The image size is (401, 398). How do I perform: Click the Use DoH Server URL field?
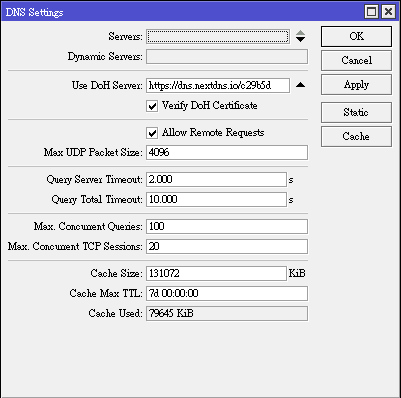click(x=218, y=86)
